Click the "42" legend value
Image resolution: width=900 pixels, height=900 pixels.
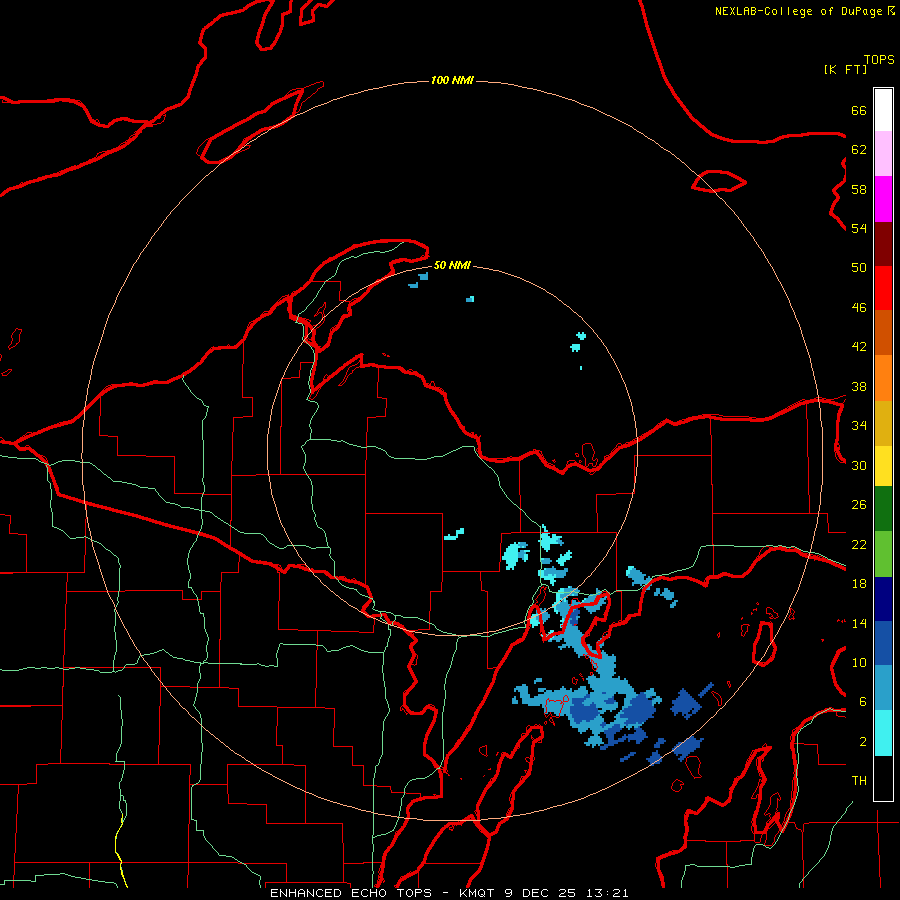[859, 347]
